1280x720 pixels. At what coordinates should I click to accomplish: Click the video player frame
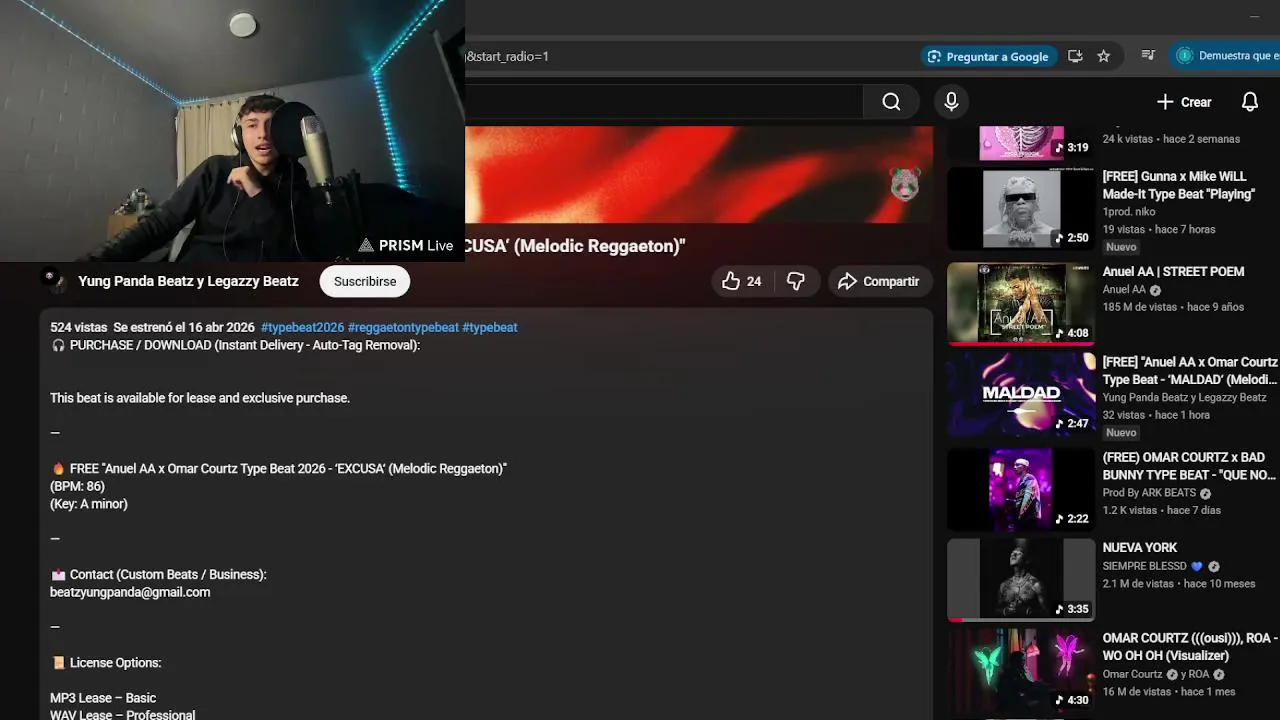[x=699, y=174]
